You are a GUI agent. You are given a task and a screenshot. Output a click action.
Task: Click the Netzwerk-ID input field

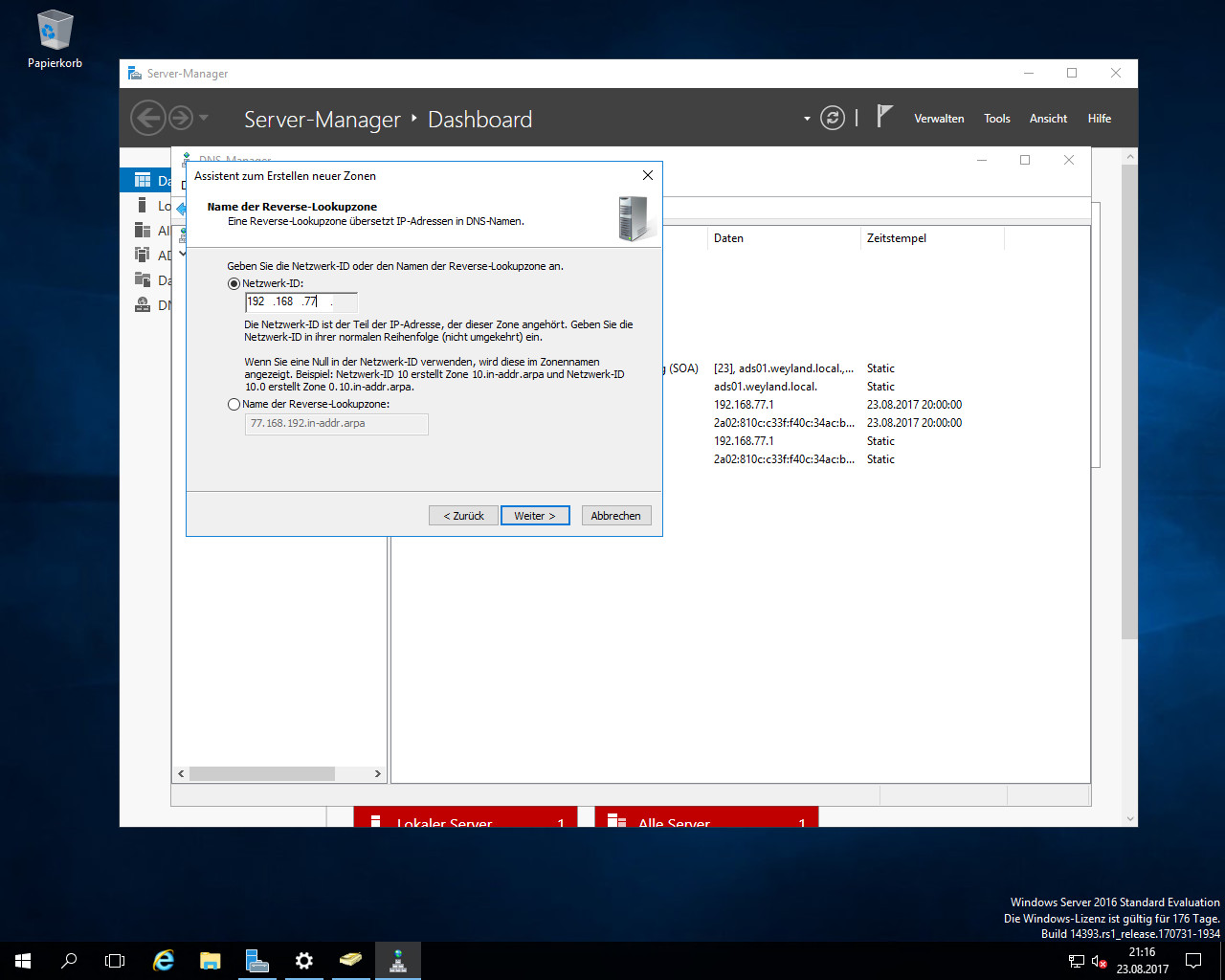point(301,301)
